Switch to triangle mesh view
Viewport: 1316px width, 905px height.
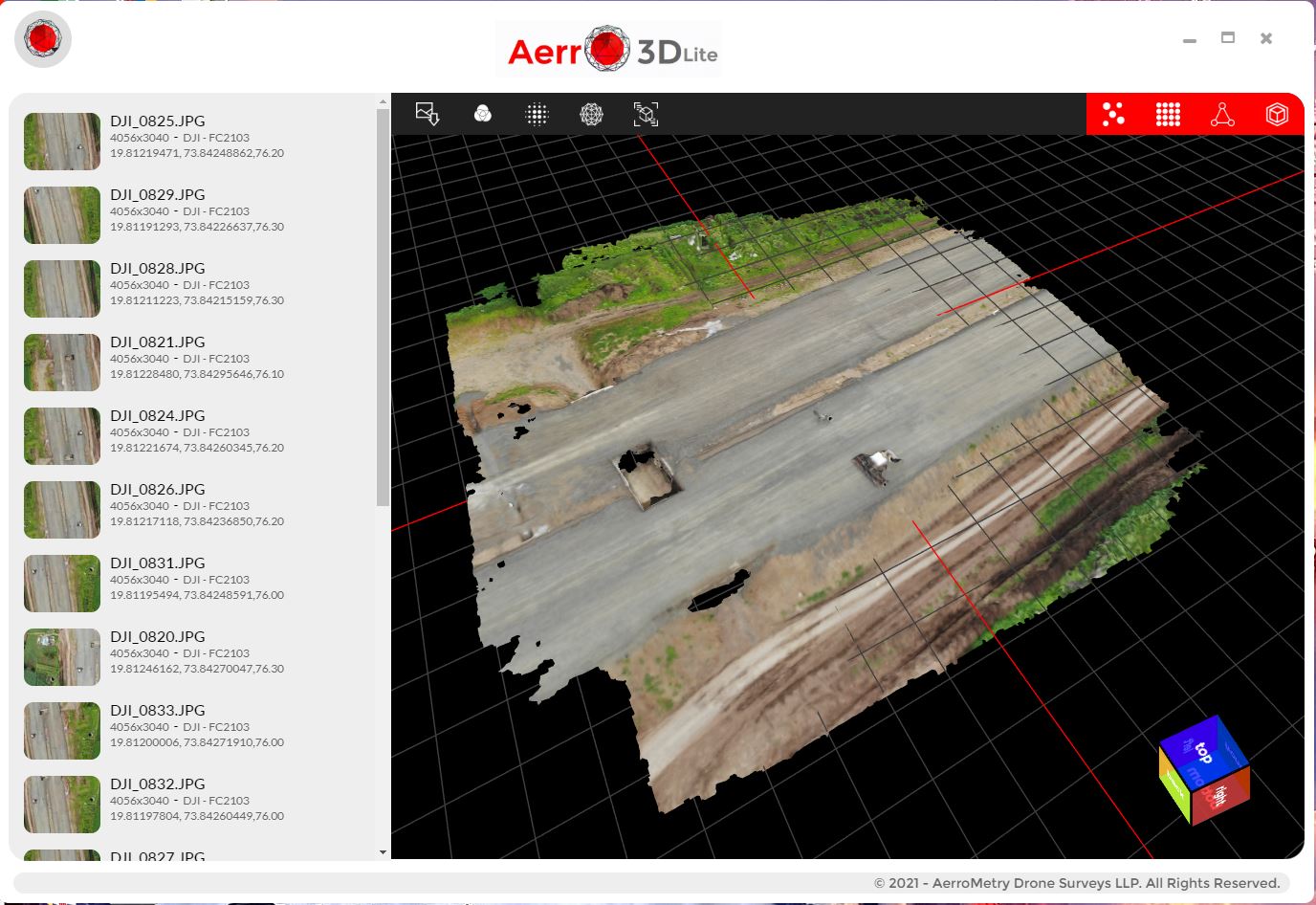pyautogui.click(x=1222, y=115)
